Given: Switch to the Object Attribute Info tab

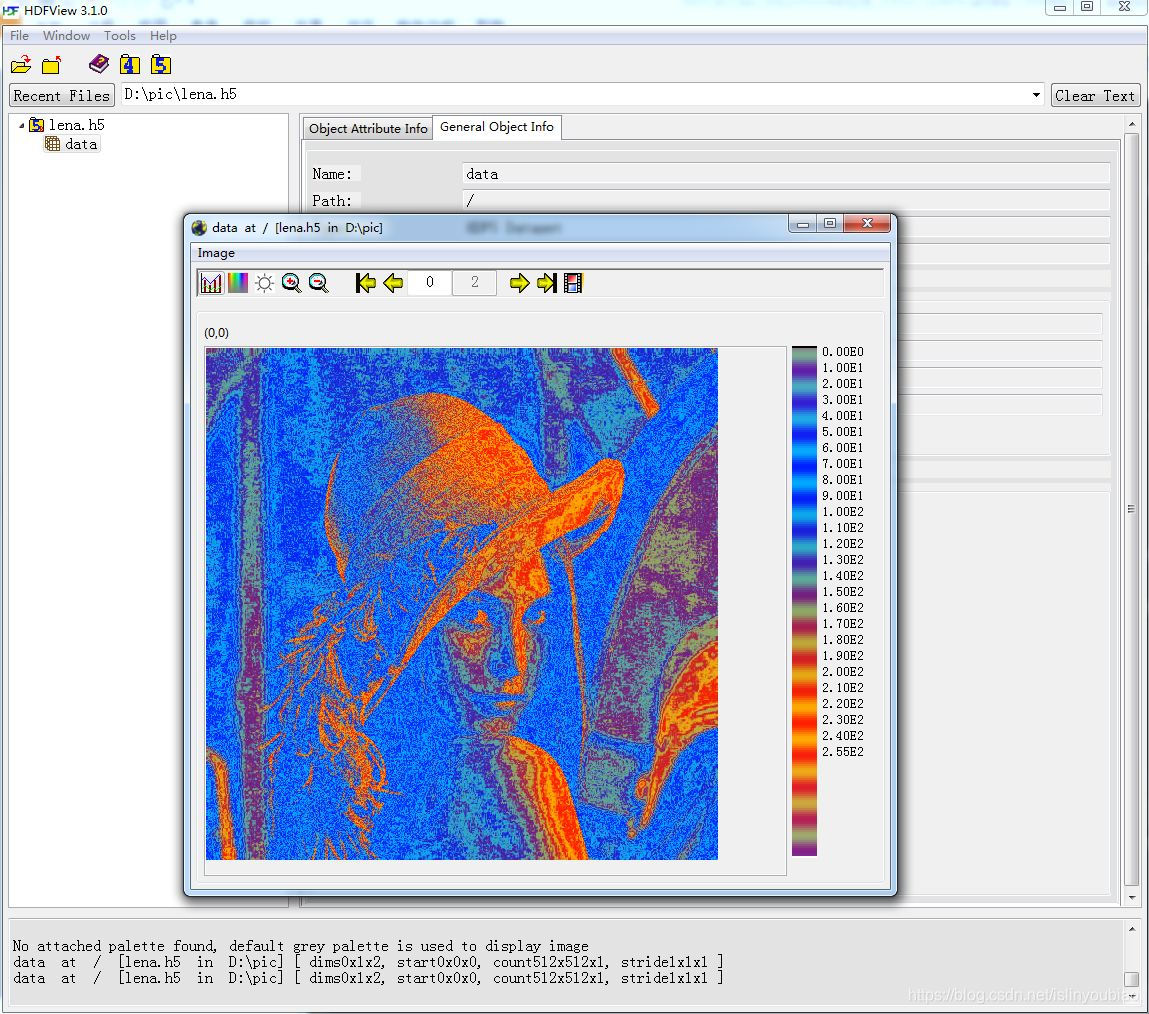Looking at the screenshot, I should pos(368,128).
